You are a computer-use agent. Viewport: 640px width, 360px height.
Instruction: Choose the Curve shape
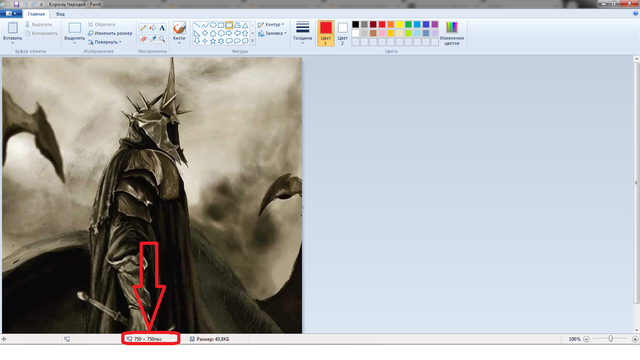205,25
